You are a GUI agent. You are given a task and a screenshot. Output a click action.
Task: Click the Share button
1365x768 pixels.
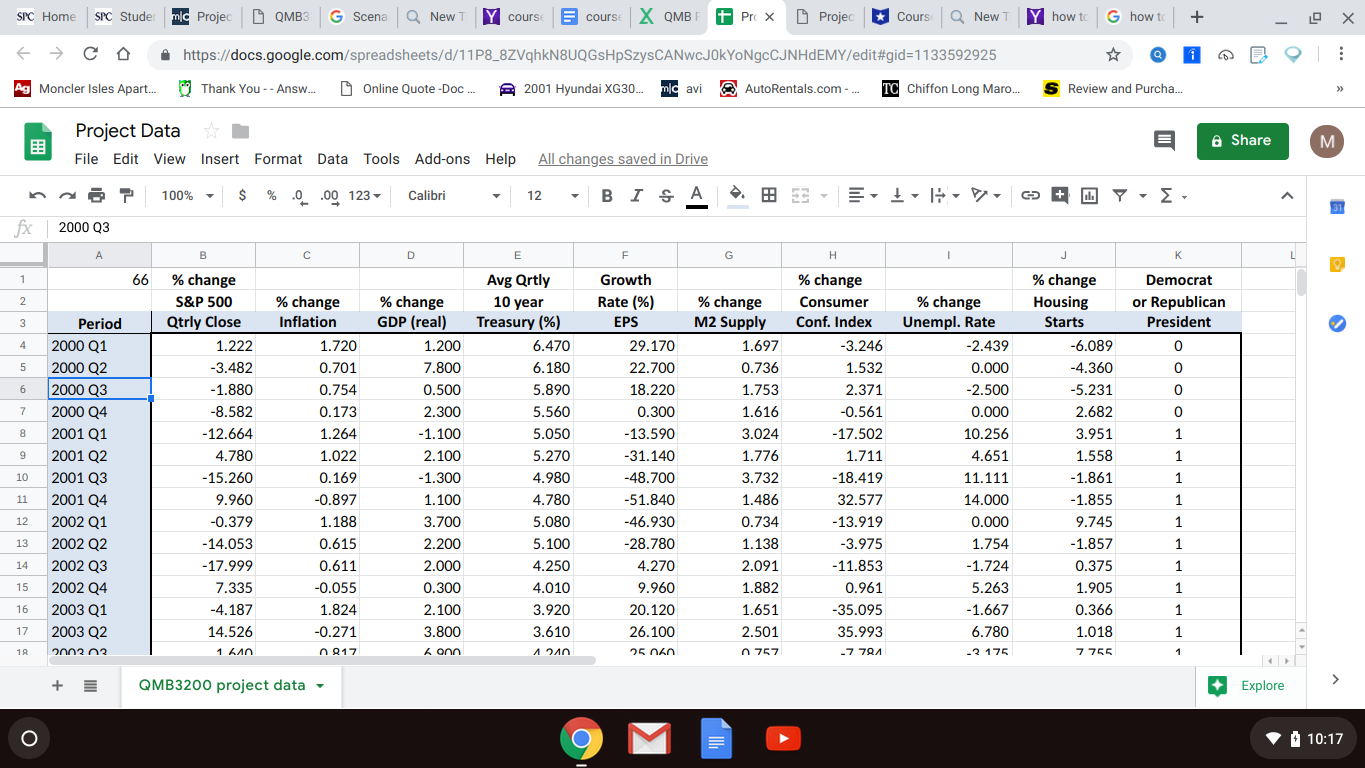[1243, 141]
